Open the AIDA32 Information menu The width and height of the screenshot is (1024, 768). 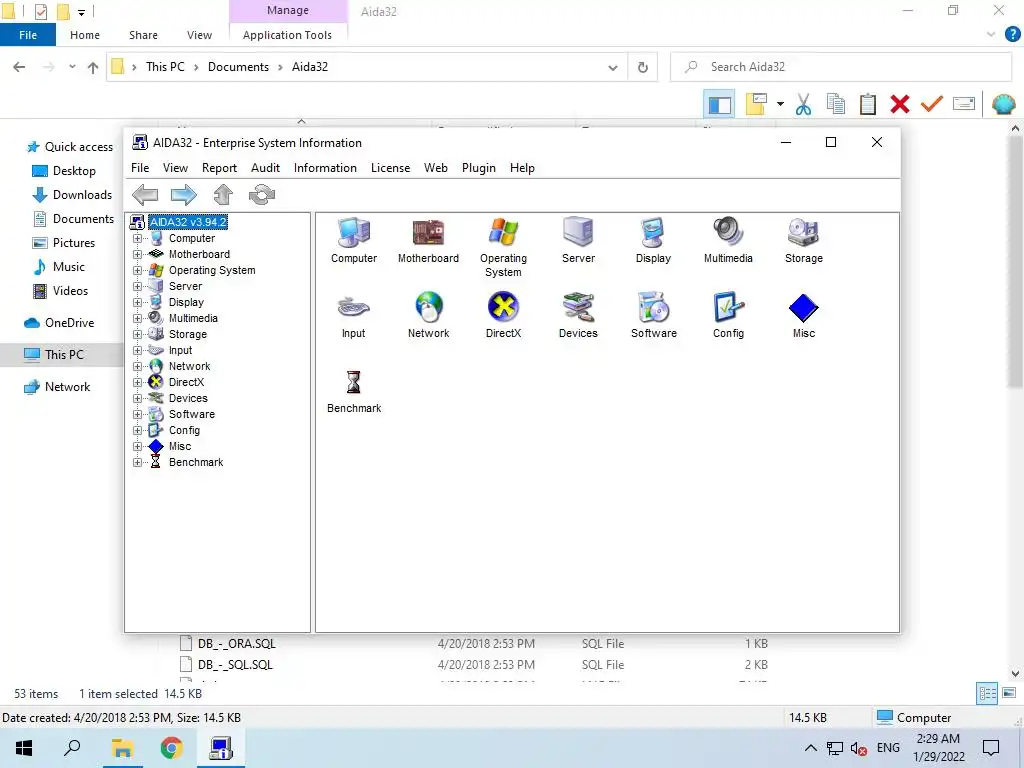click(325, 168)
